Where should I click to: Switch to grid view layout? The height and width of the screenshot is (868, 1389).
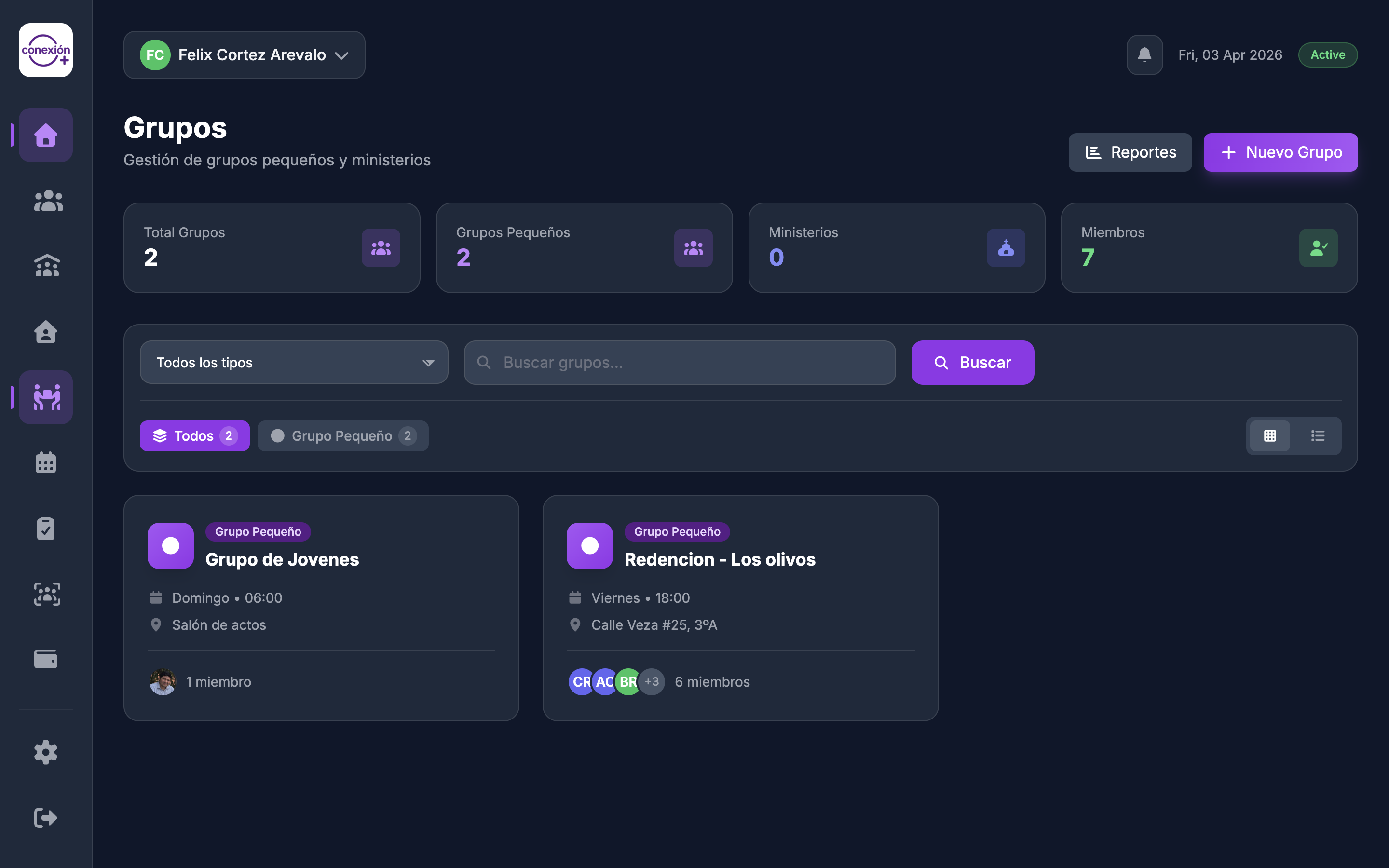[x=1270, y=436]
